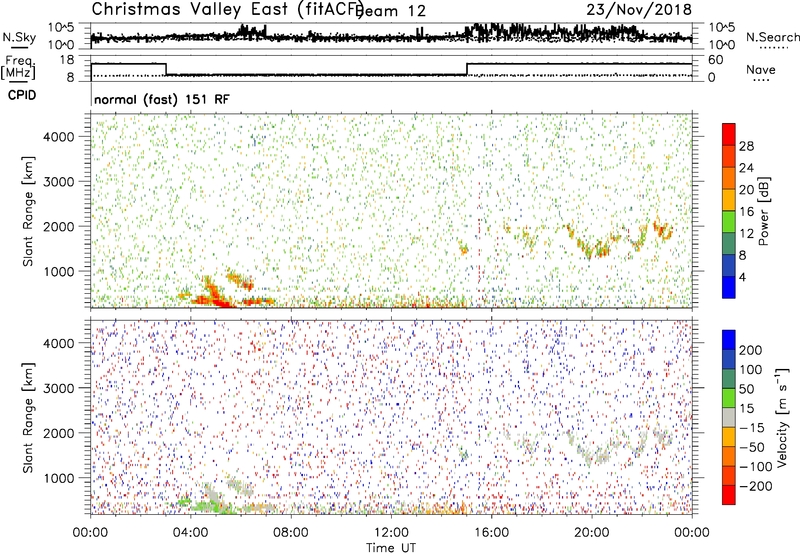The height and width of the screenshot is (554, 800).
Task: Click the date '23/Nov/2018'
Action: [639, 10]
